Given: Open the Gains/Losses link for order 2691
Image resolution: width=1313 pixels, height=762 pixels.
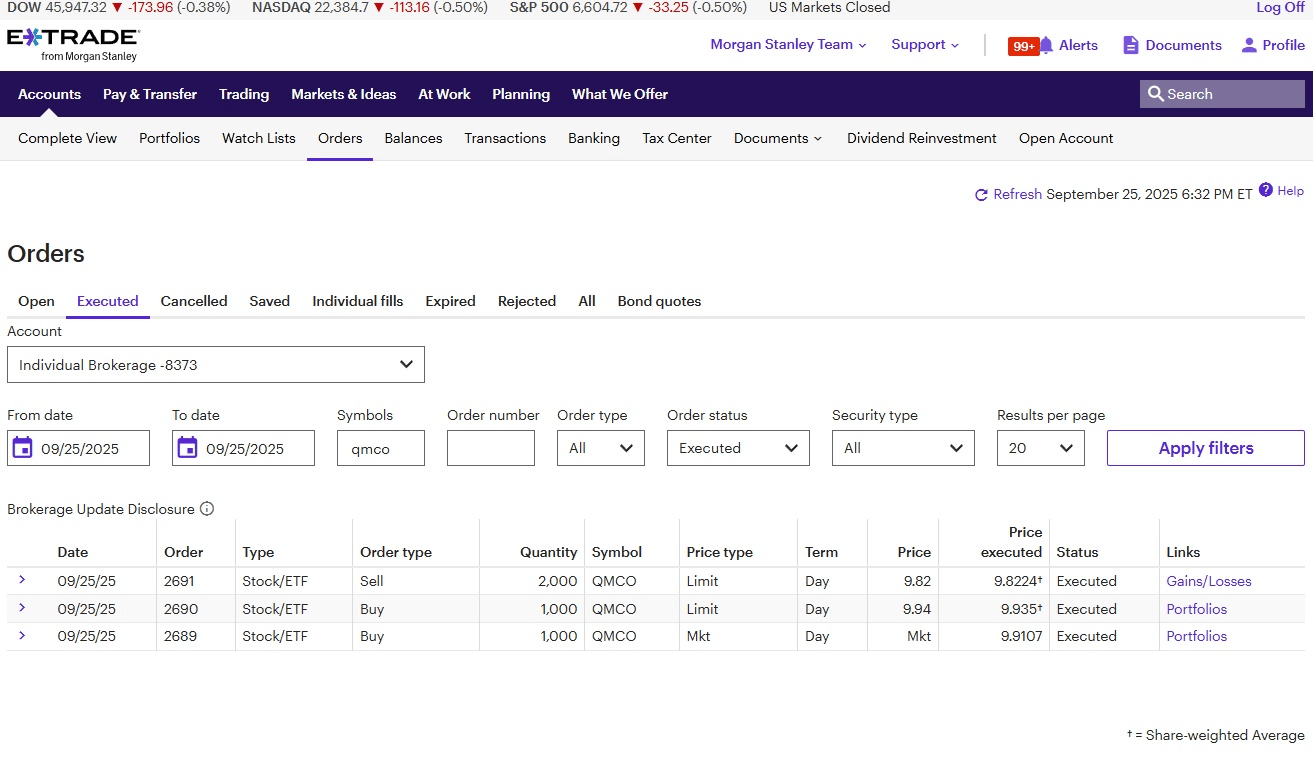Looking at the screenshot, I should (1208, 581).
